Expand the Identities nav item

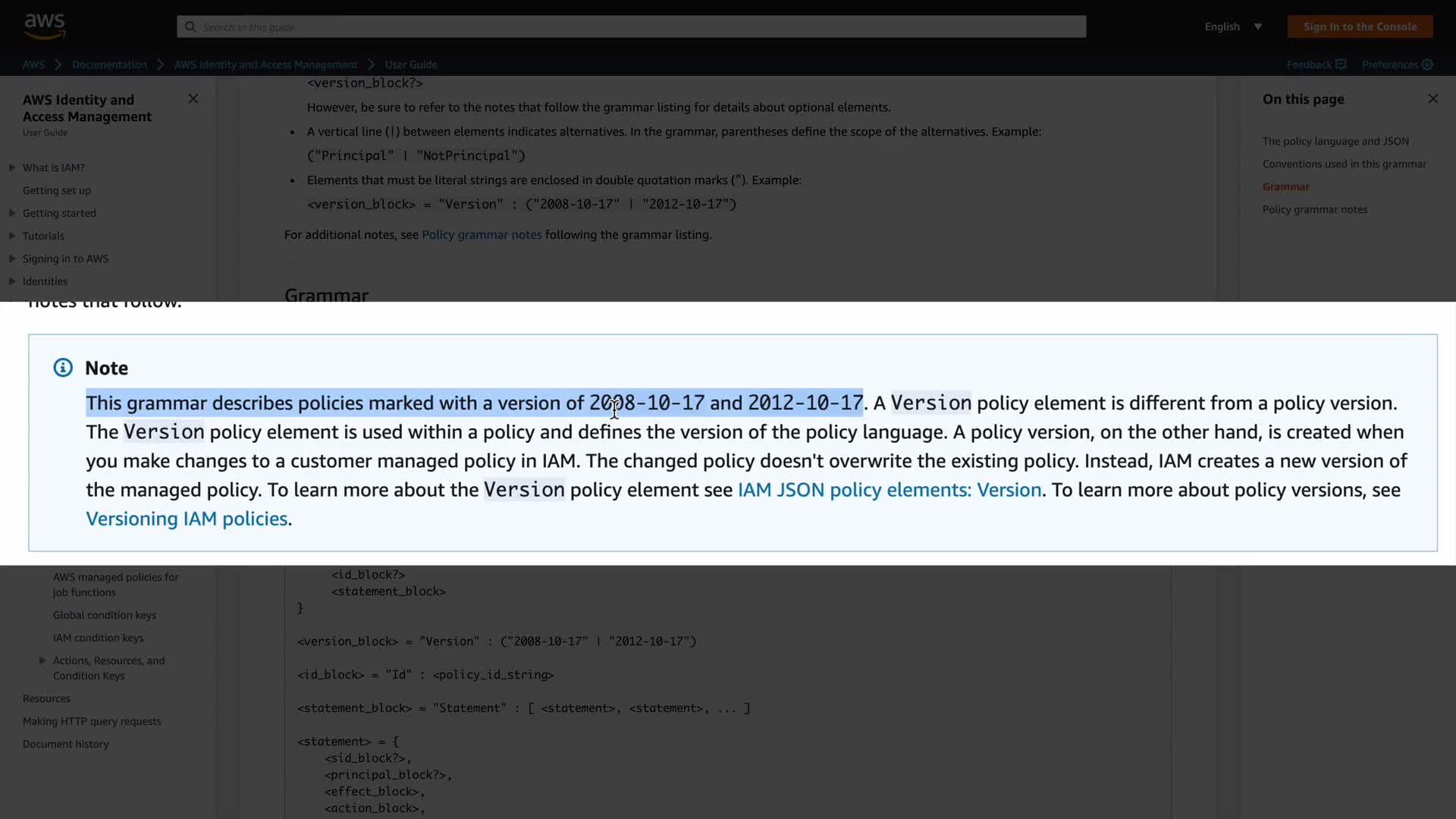(x=12, y=281)
